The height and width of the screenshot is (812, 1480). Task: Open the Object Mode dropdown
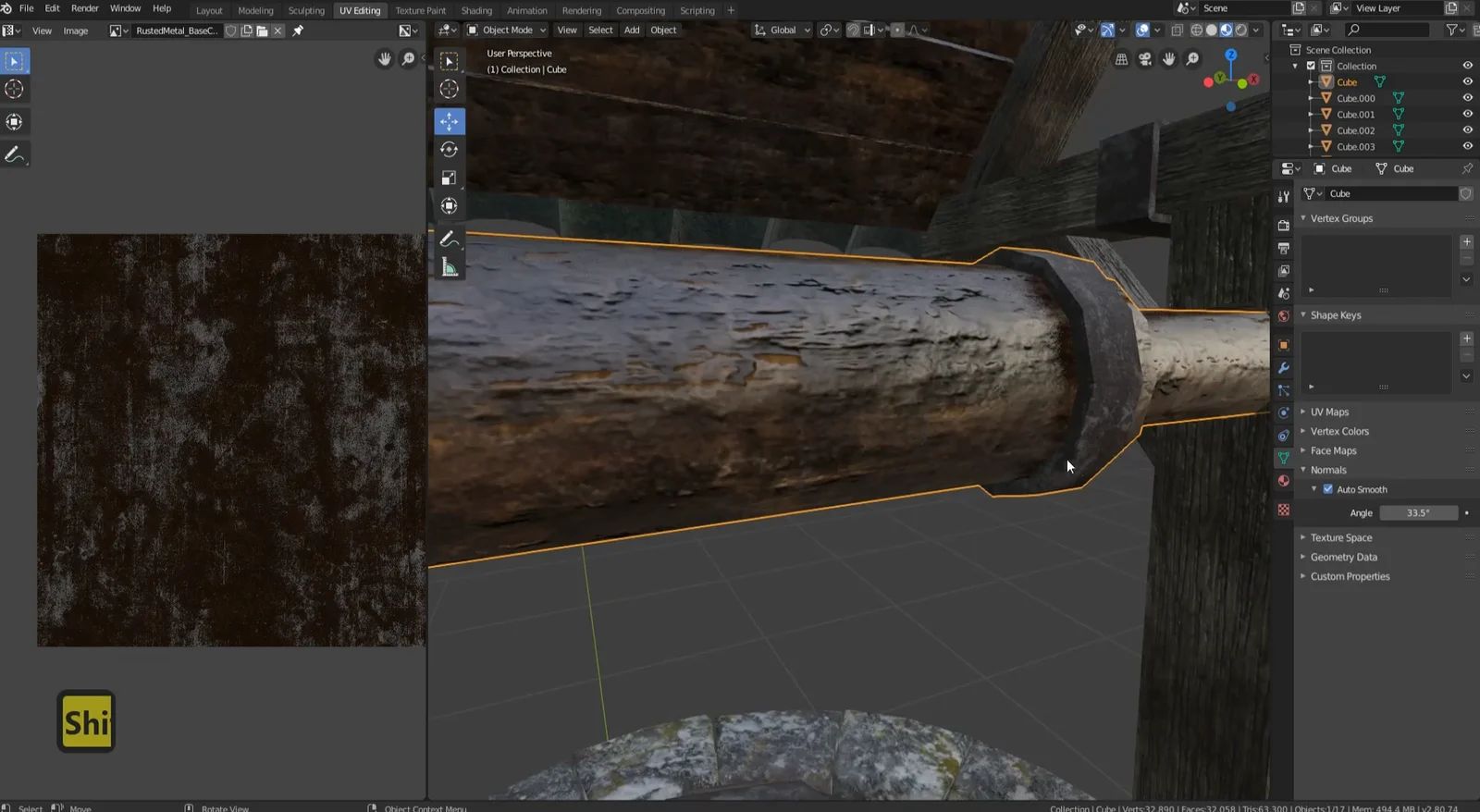click(505, 31)
